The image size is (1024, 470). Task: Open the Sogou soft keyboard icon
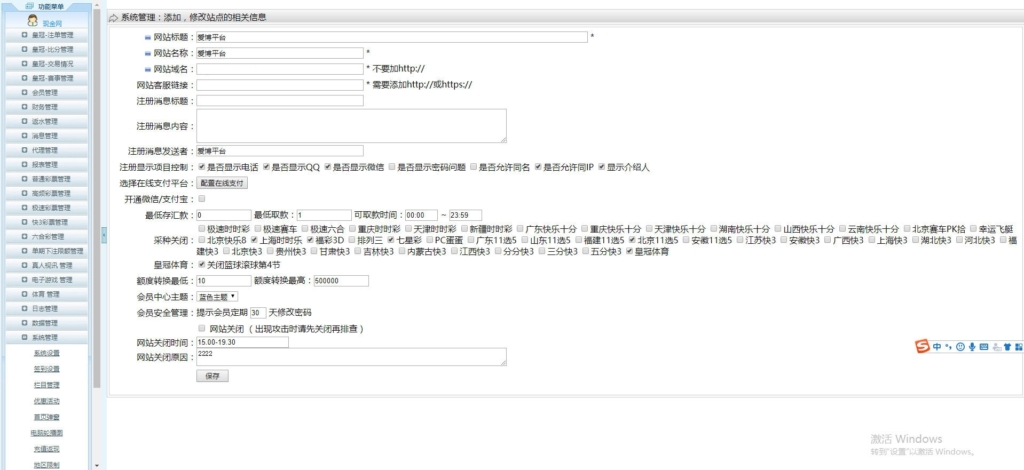pos(983,347)
